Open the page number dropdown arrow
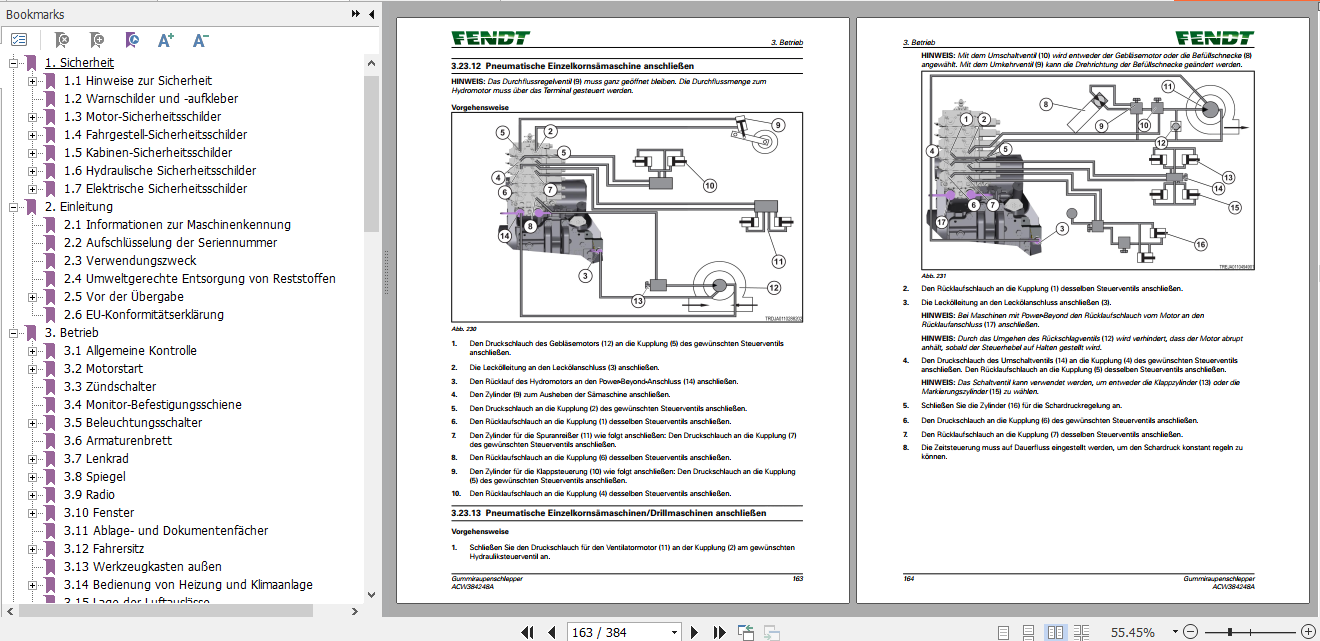The height and width of the screenshot is (641, 1320). [x=675, y=632]
